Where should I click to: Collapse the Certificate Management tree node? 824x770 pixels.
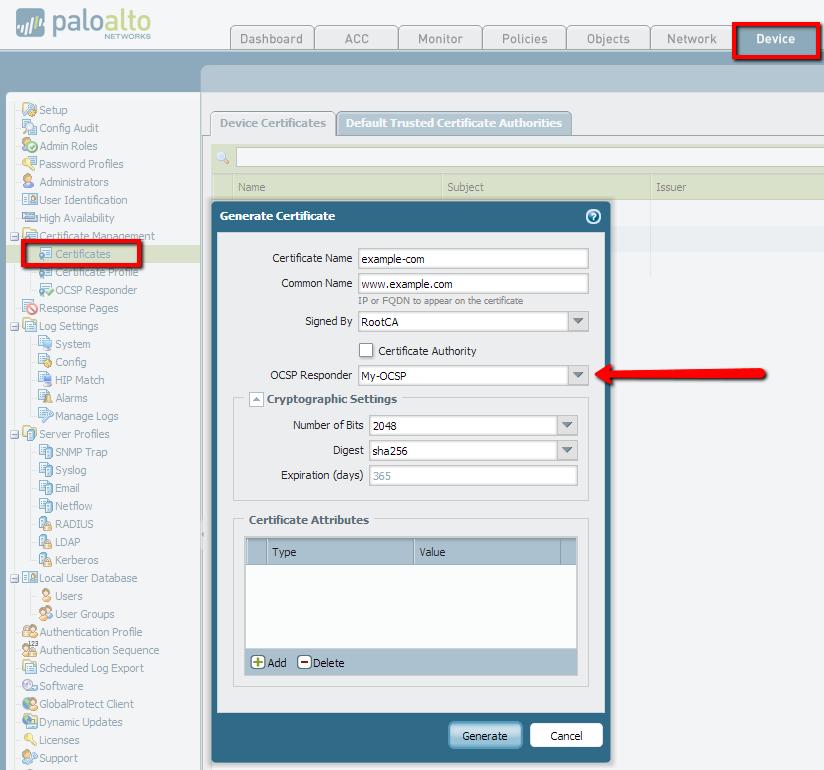(15, 237)
